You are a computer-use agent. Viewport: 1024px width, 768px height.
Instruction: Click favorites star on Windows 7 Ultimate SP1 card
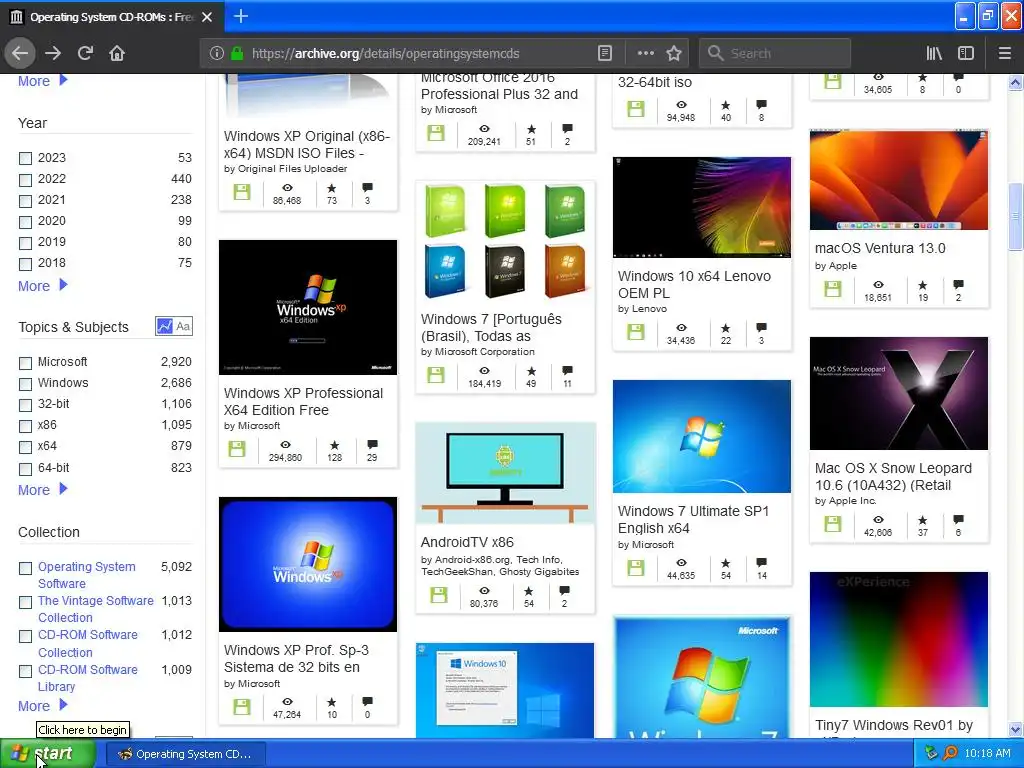(x=726, y=562)
